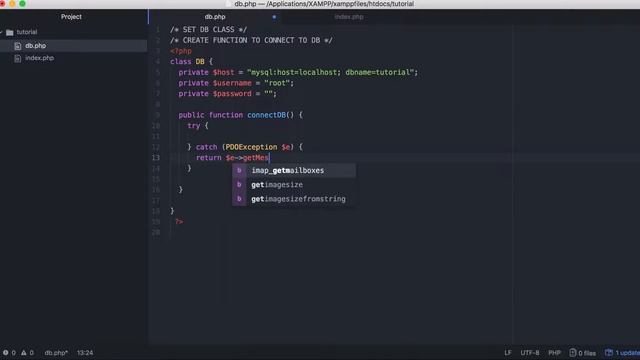Image resolution: width=640 pixels, height=360 pixels.
Task: Click the linter warnings icon in status bar
Action: point(24,353)
